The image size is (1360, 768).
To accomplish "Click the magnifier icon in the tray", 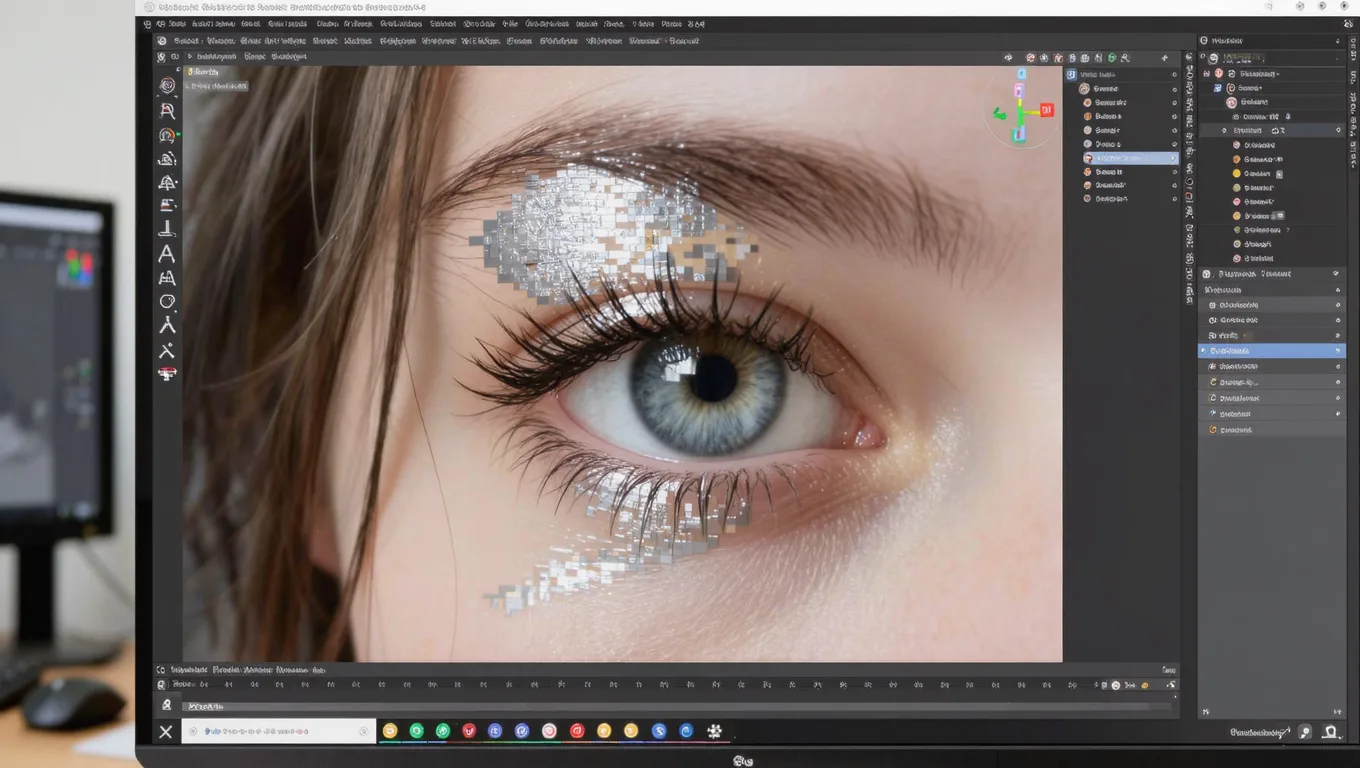I will 1305,732.
